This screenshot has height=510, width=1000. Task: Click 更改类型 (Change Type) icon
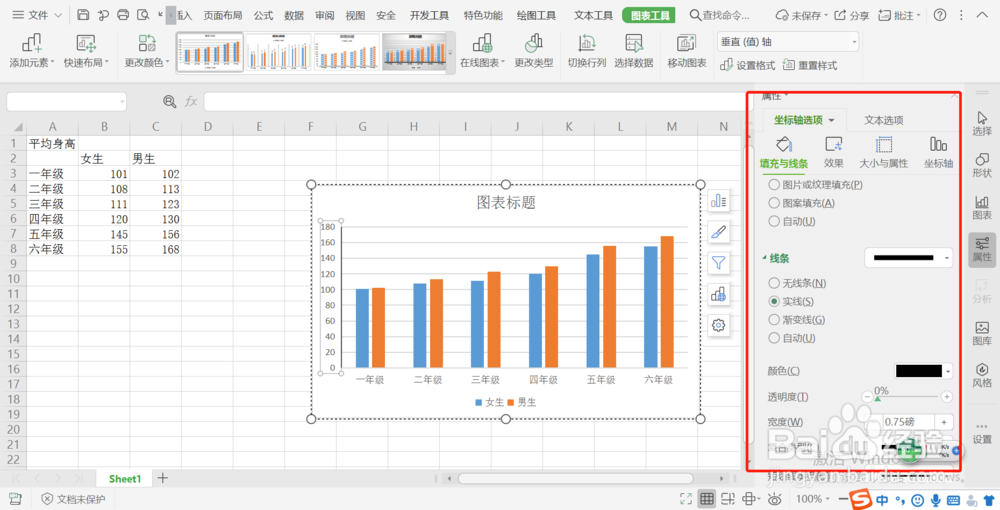coord(534,51)
